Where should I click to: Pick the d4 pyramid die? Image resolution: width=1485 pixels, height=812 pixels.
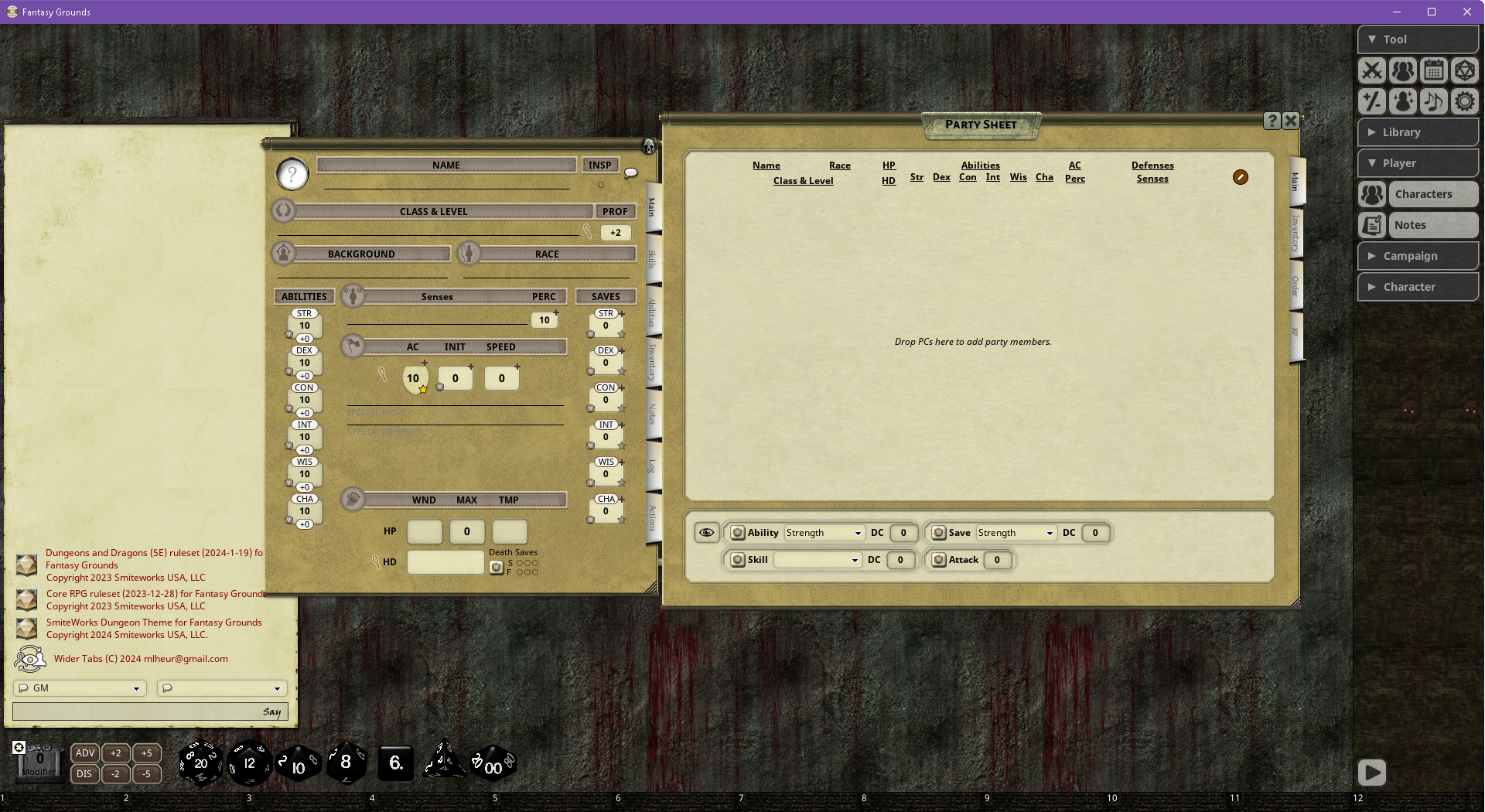[x=444, y=761]
